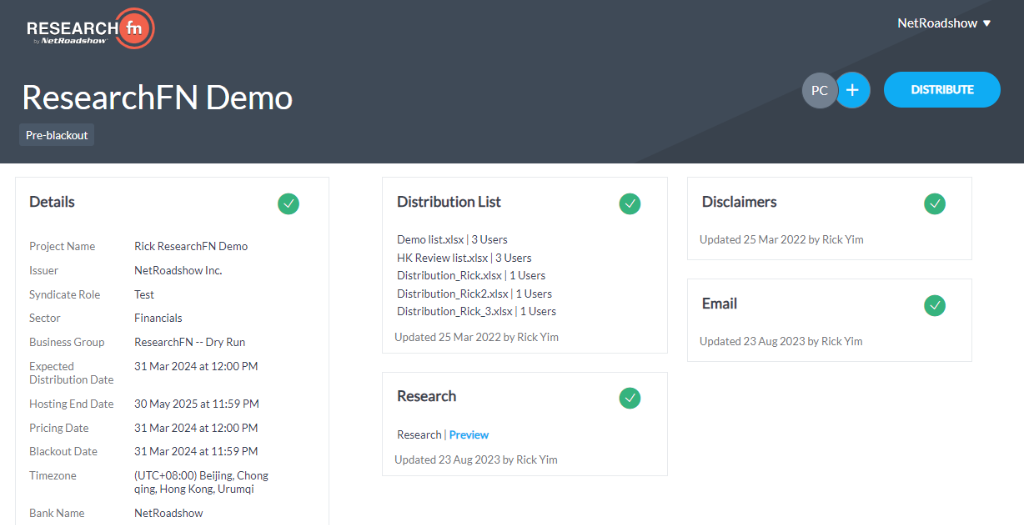Click business group ResearchFN -- Dry Run

189,342
